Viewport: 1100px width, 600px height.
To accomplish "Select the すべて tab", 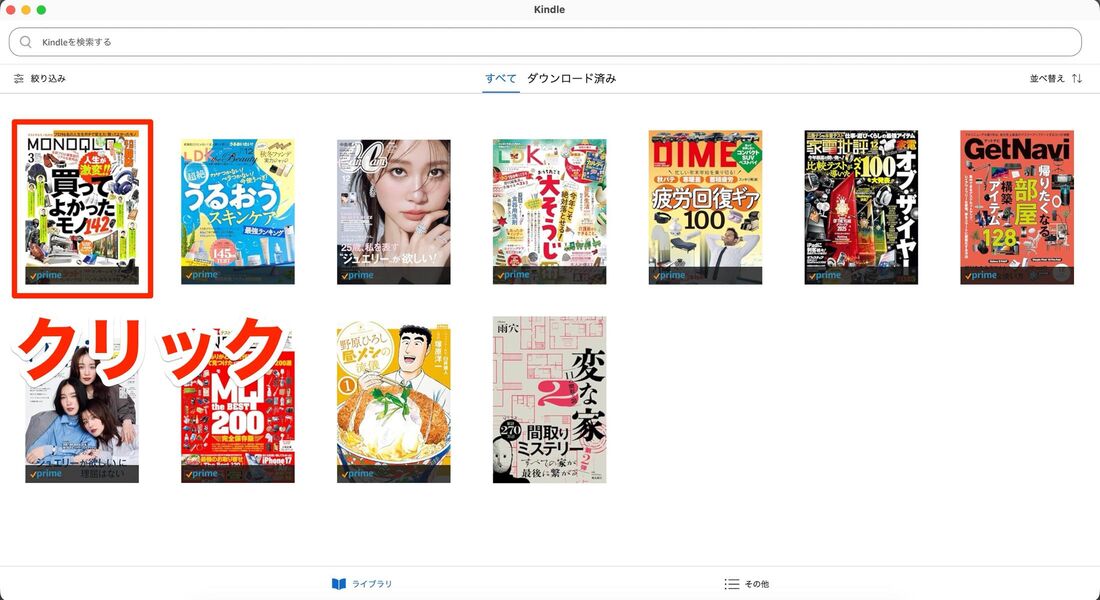I will (501, 77).
